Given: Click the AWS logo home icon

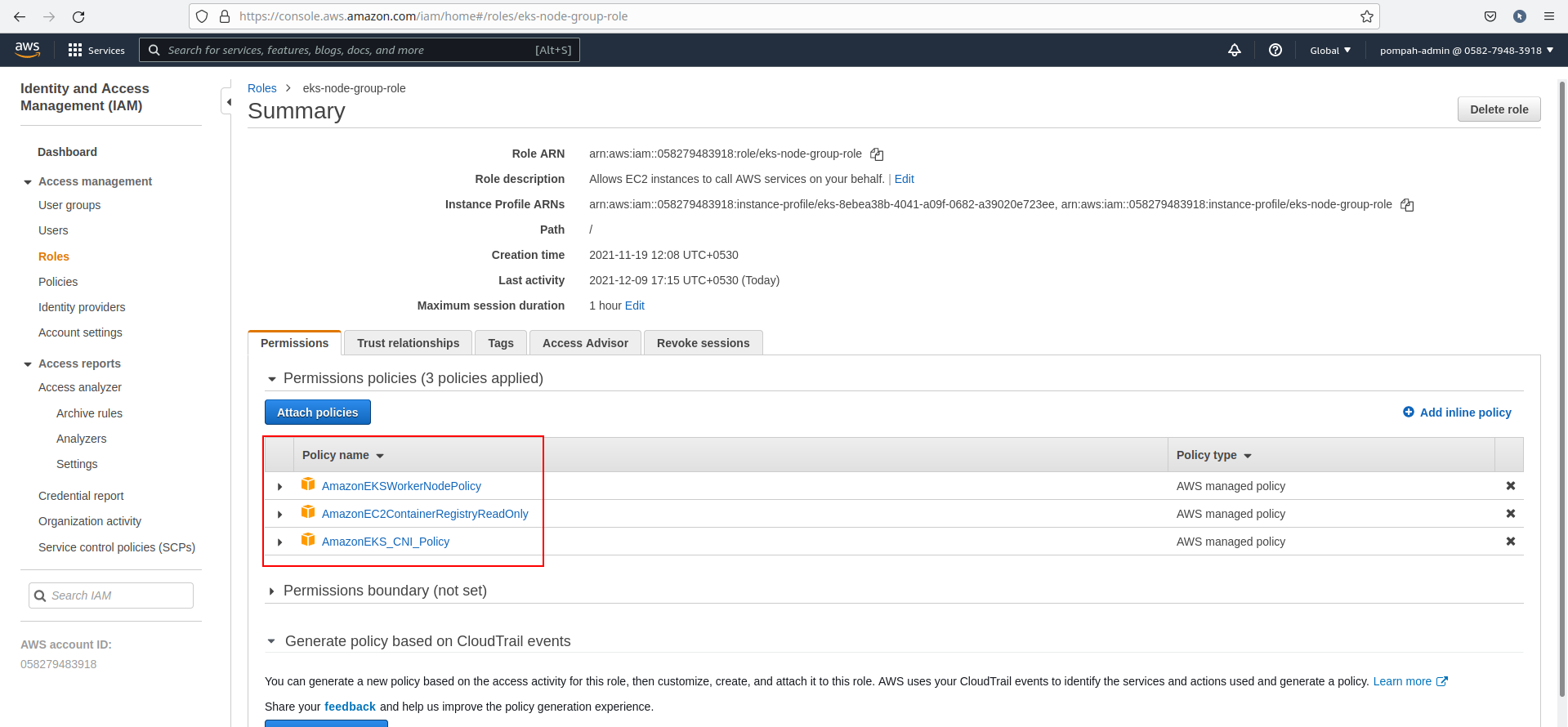Looking at the screenshot, I should (x=28, y=50).
